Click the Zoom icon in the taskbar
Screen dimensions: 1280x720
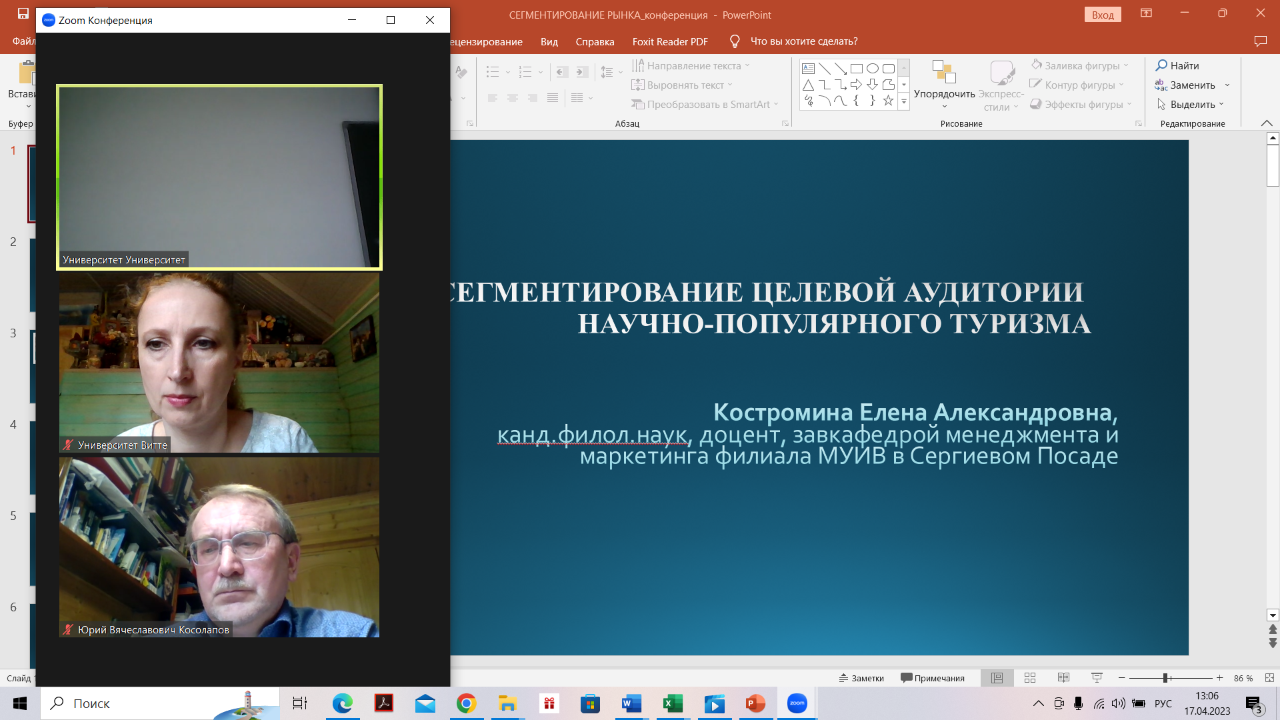click(797, 704)
